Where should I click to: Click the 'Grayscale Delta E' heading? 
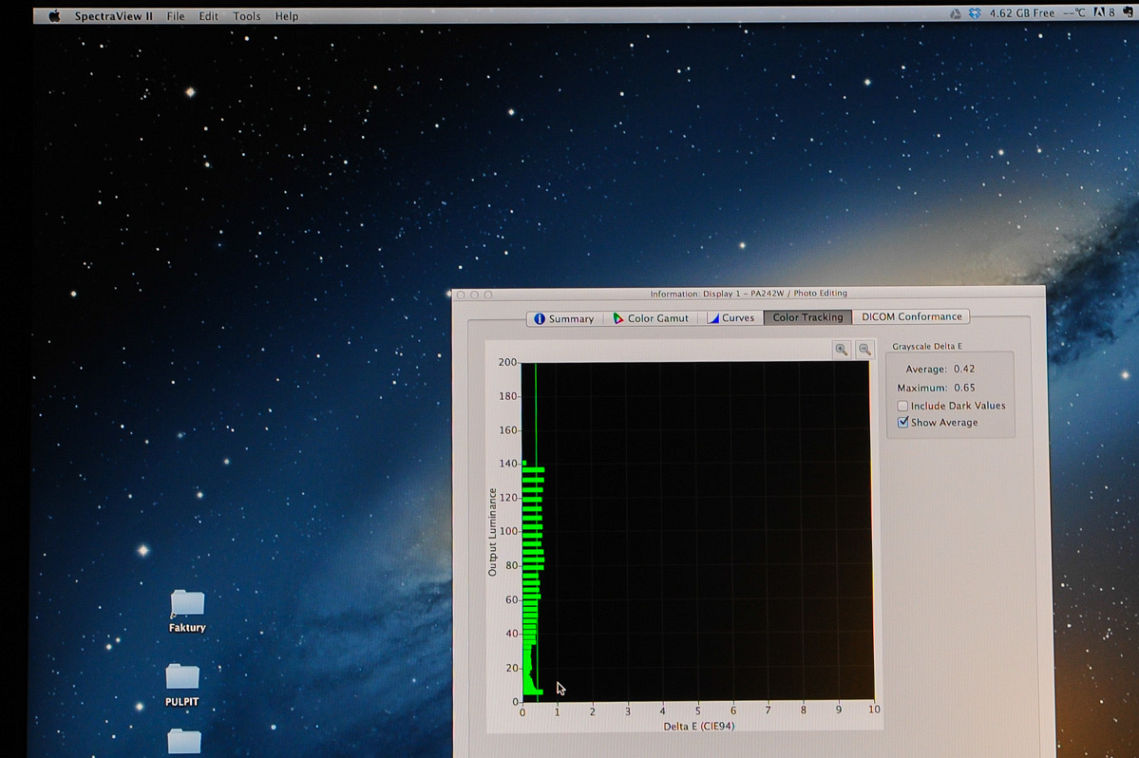coord(927,346)
